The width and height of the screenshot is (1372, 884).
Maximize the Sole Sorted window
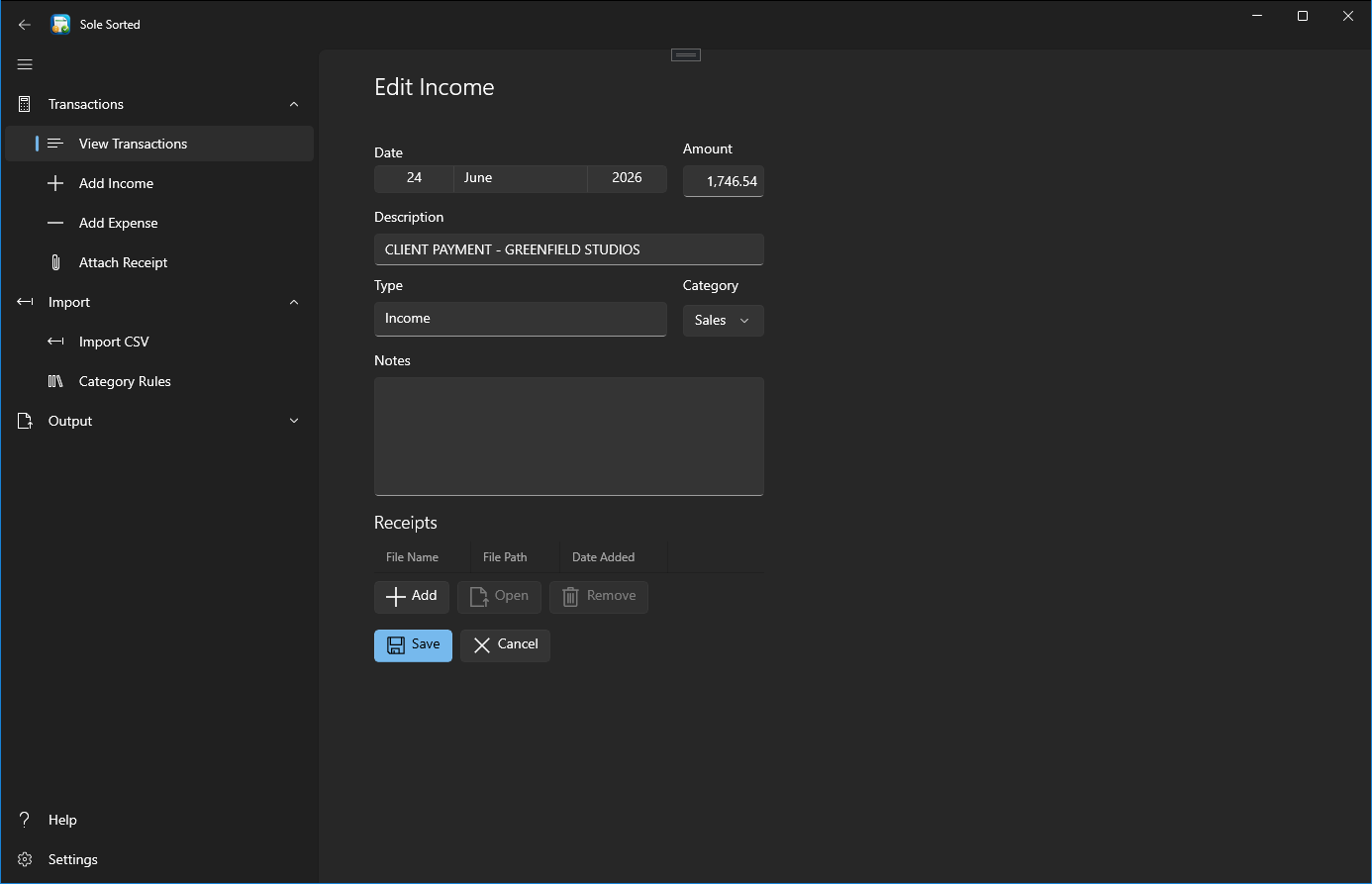coord(1303,16)
